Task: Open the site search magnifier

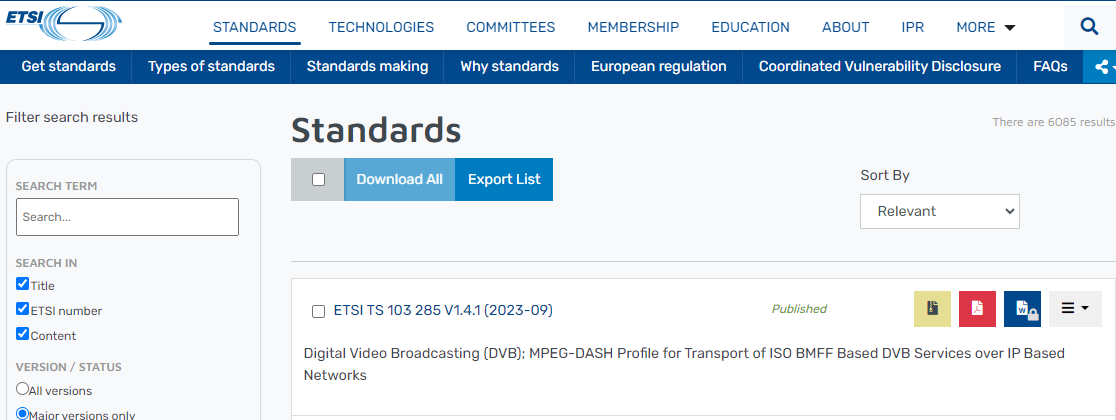Action: tap(1089, 27)
